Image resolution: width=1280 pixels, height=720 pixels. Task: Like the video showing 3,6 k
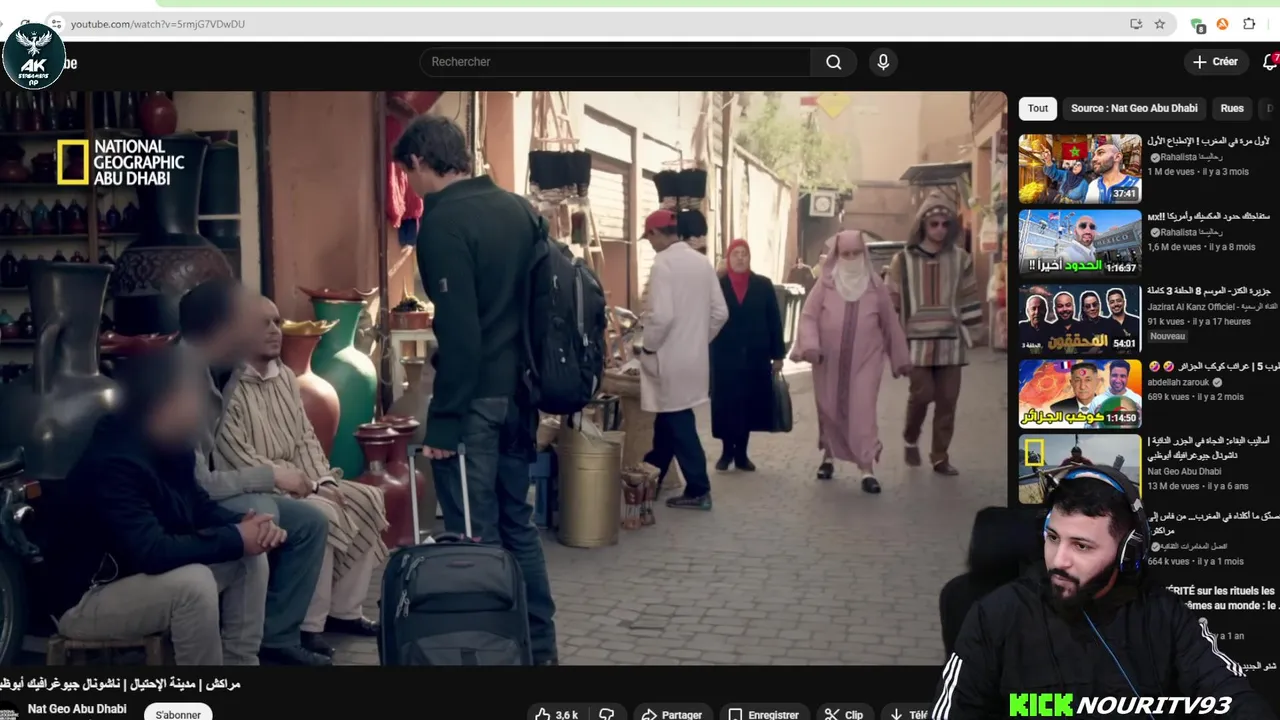(556, 714)
